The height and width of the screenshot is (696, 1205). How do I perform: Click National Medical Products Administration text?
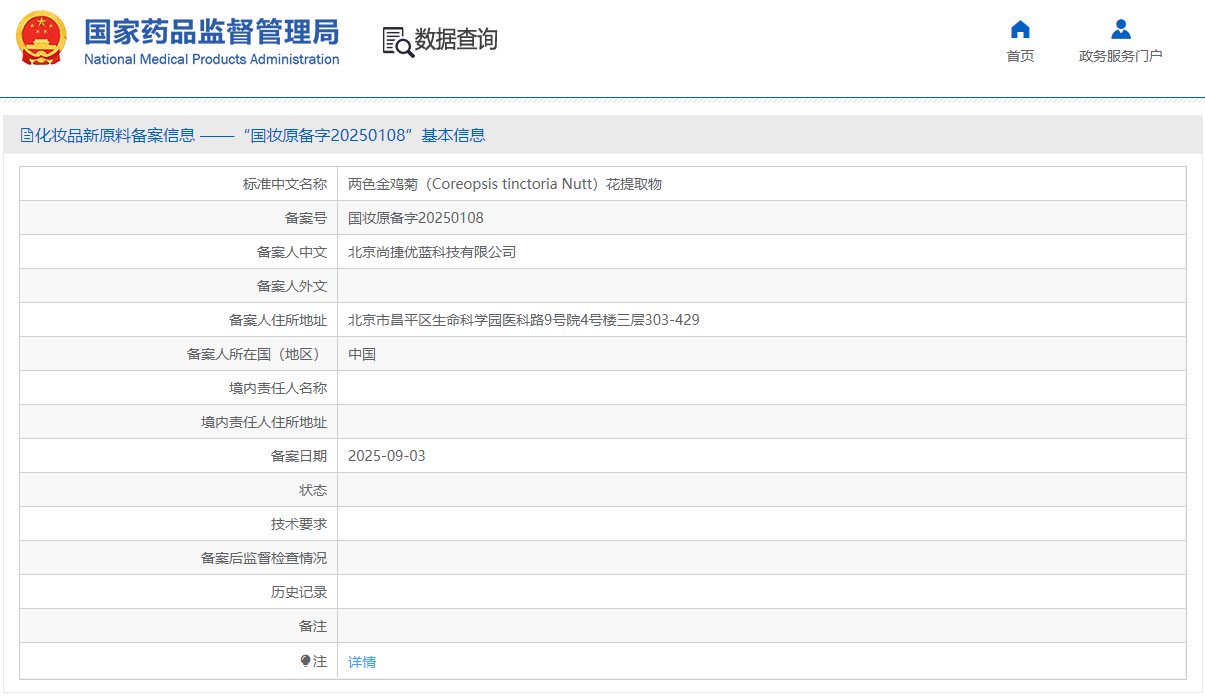211,60
